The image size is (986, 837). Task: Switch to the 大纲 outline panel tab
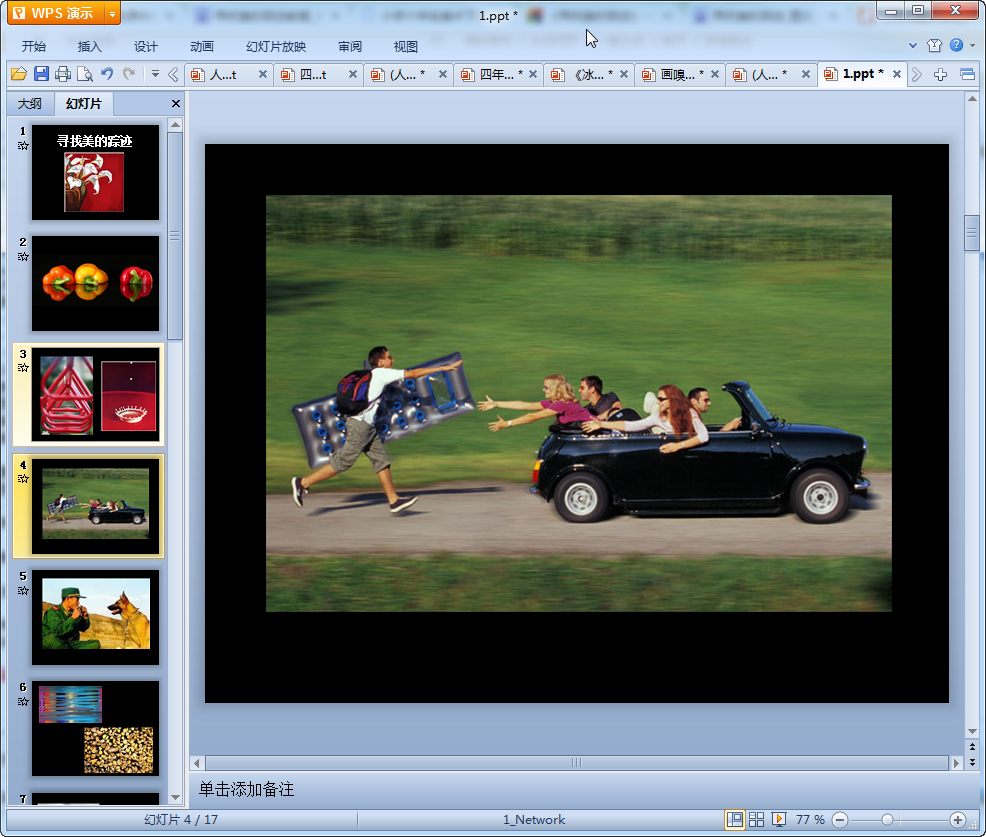click(30, 104)
